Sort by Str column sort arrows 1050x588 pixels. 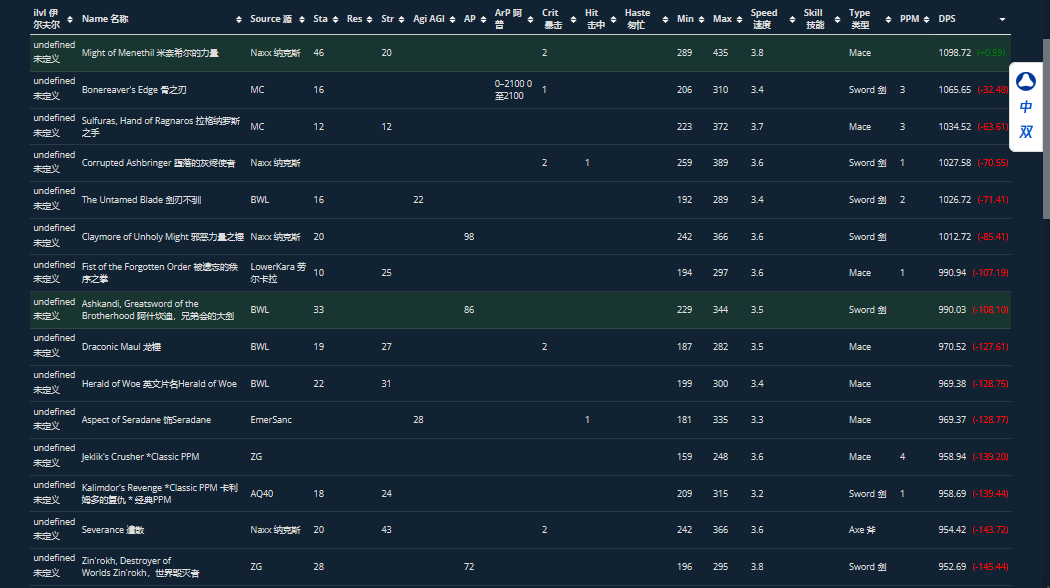tap(402, 19)
